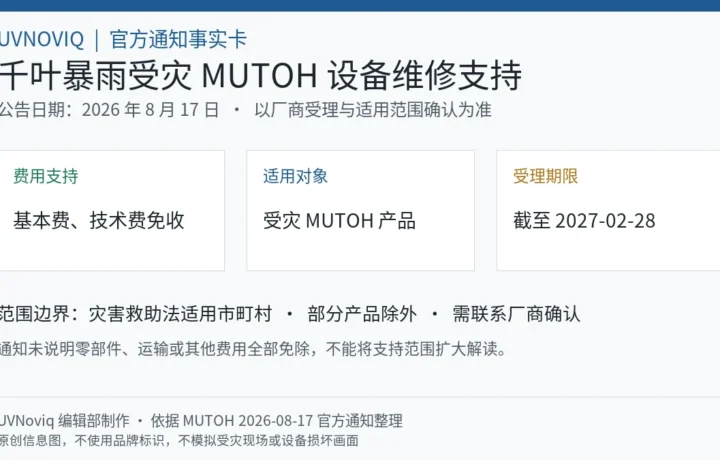720x460 pixels.
Task: Click the card heading '费用支持'
Action: [x=46, y=176]
